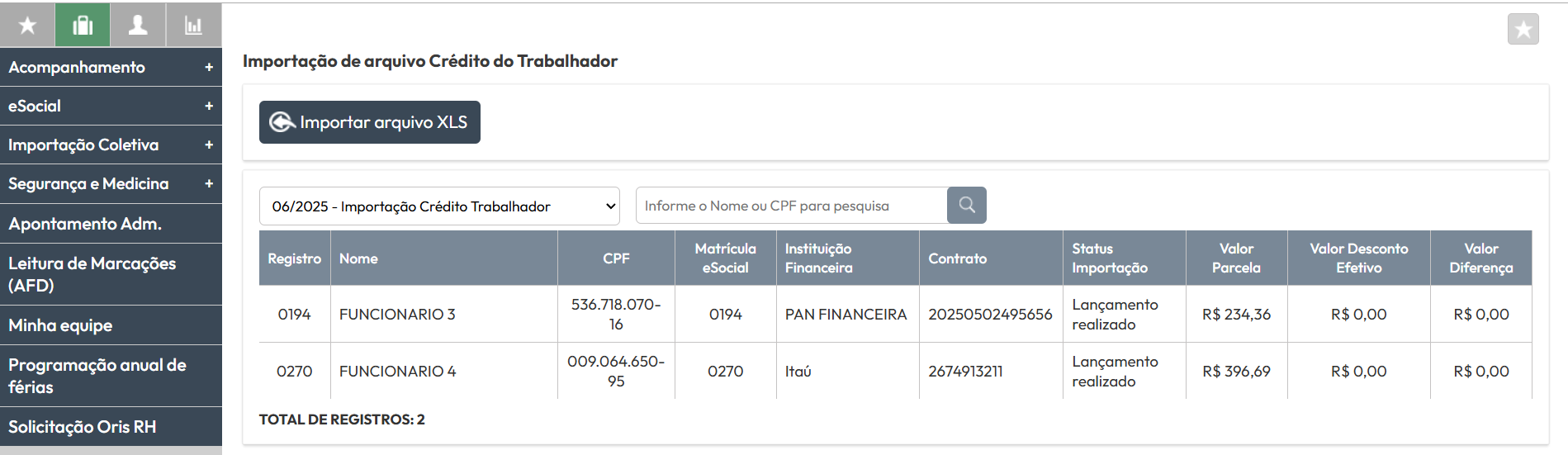Open Programação anual de férias
Screen dimensions: 1568x455
click(x=111, y=376)
